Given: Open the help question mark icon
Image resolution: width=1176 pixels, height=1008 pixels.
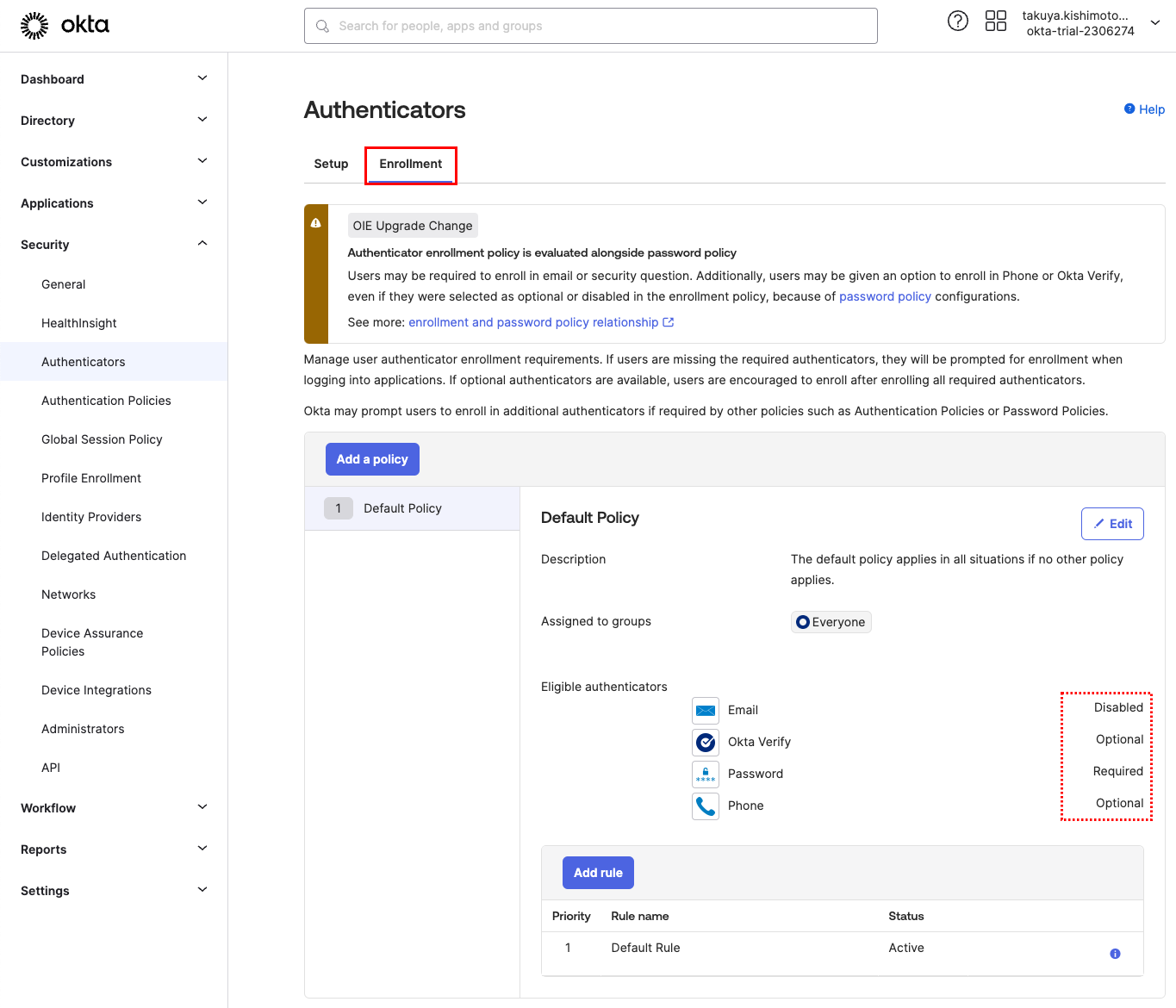Looking at the screenshot, I should pos(957,22).
